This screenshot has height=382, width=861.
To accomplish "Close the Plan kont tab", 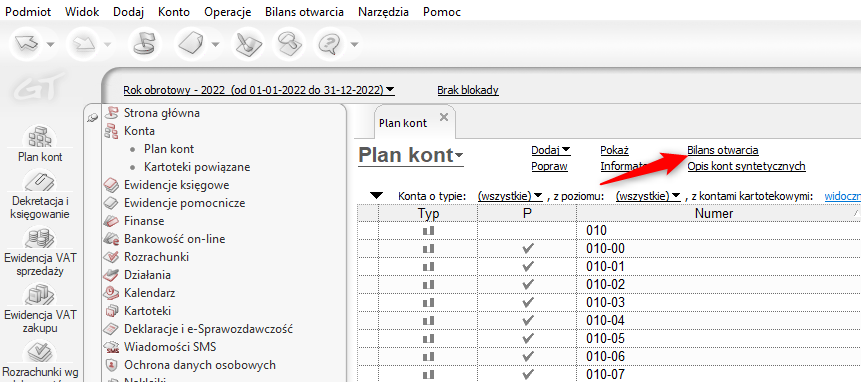I will click(x=444, y=117).
